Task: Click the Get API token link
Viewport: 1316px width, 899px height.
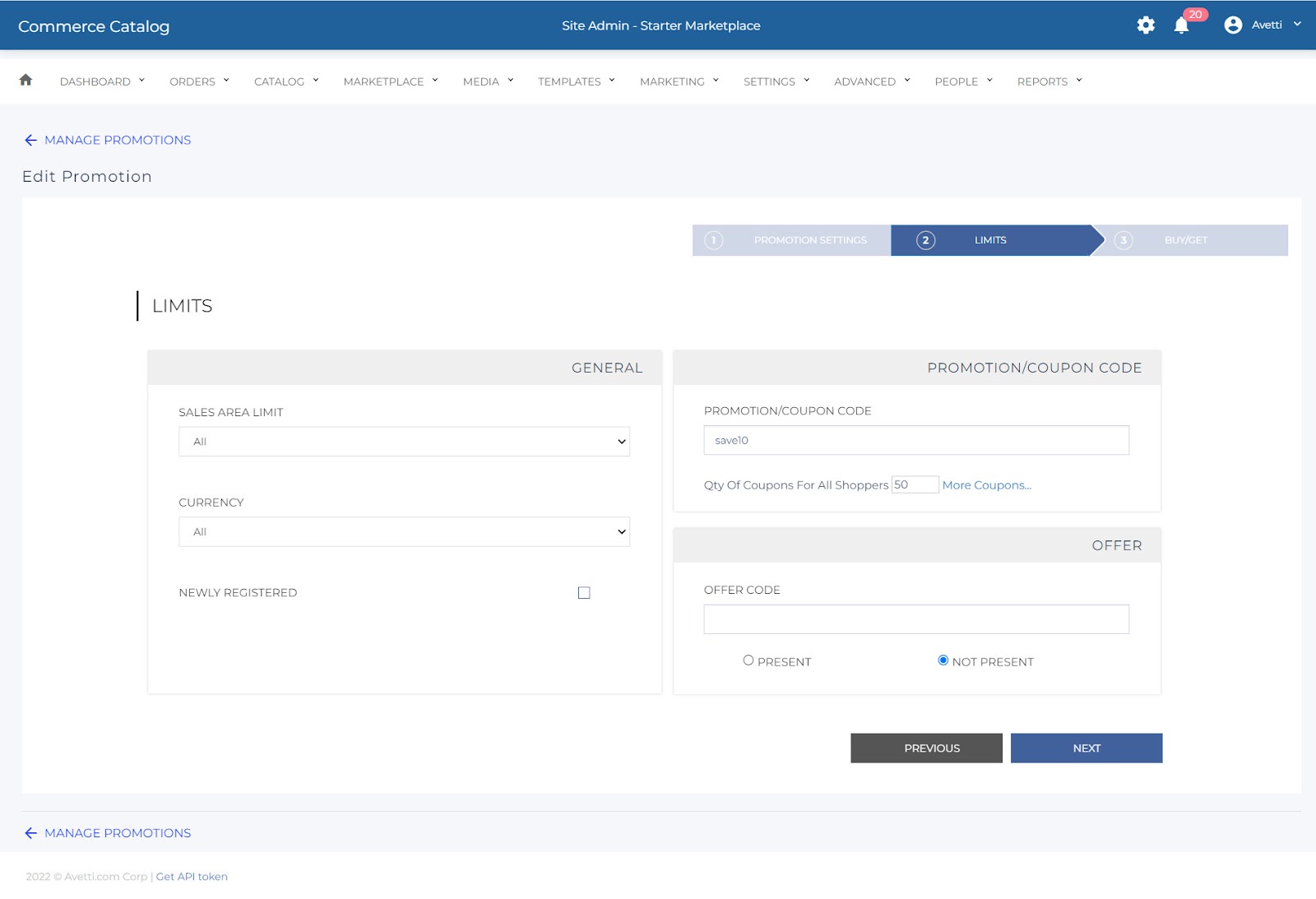Action: 192,877
